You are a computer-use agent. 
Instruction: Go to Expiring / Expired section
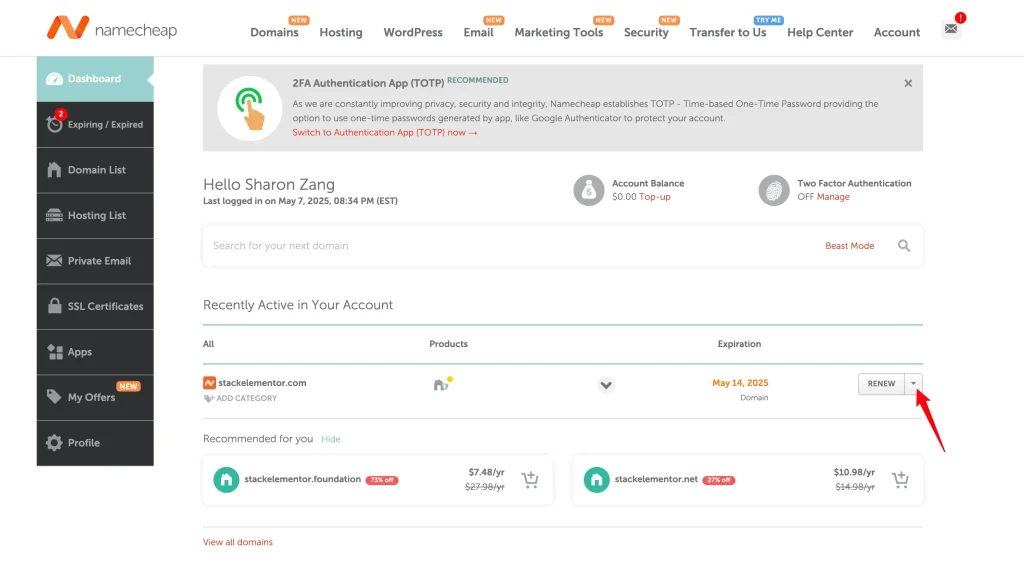click(x=95, y=125)
